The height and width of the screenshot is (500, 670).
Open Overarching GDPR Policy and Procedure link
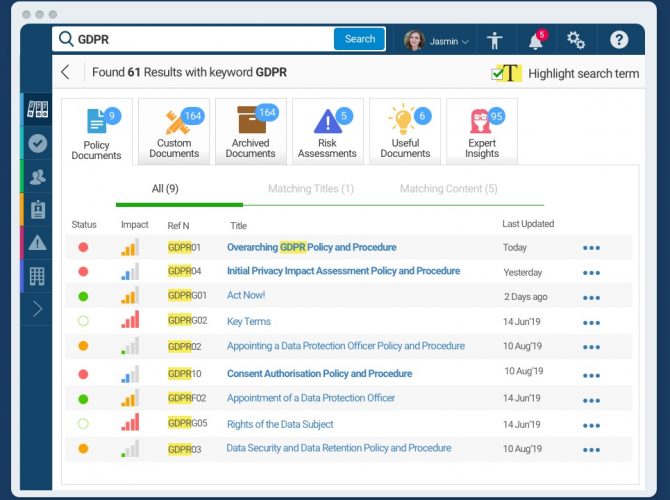tap(311, 247)
